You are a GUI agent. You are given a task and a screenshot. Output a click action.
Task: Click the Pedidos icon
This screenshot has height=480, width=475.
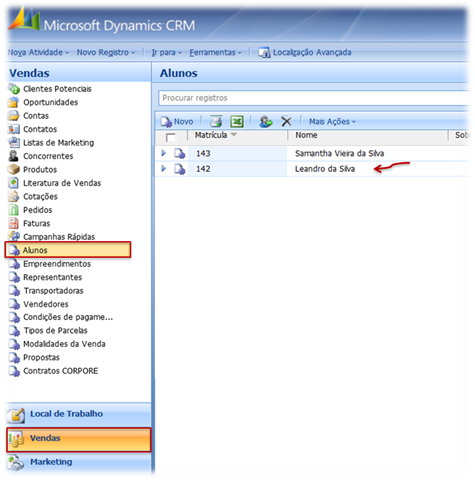[x=14, y=210]
